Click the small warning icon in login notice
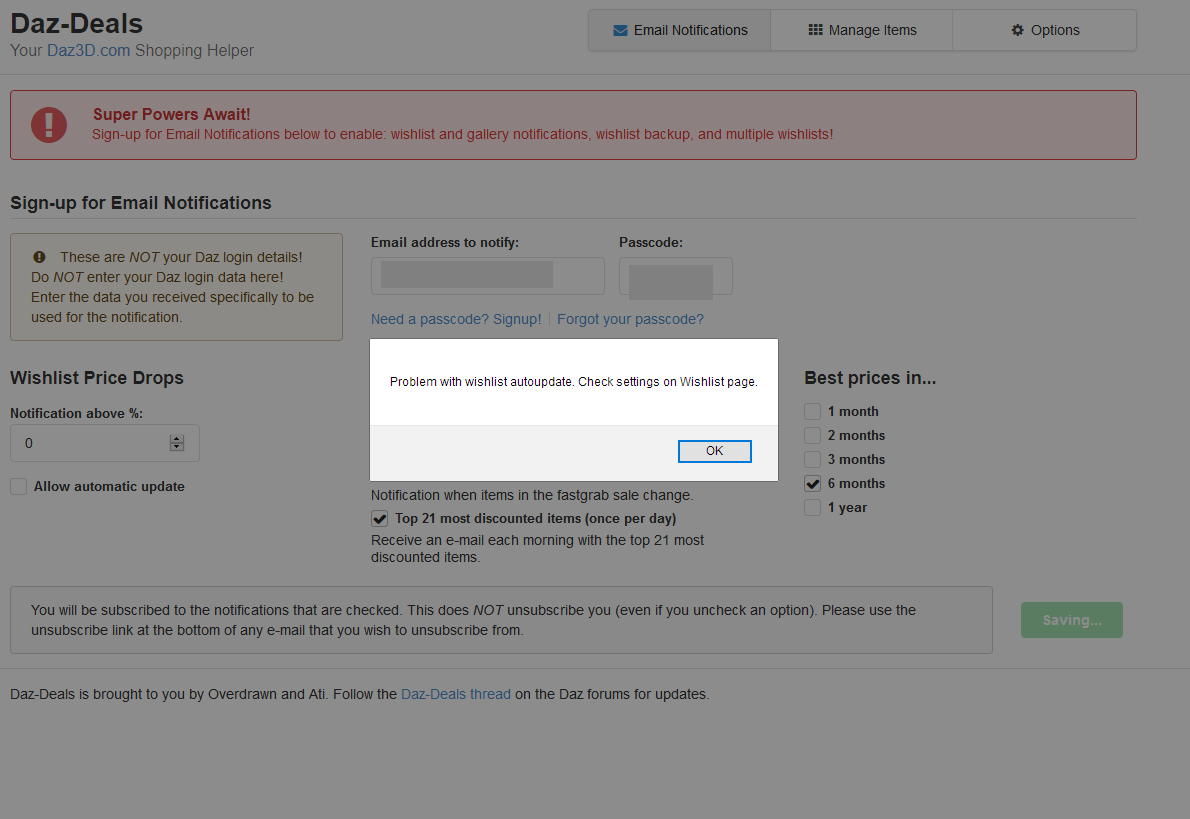This screenshot has width=1190, height=819. tap(39, 257)
